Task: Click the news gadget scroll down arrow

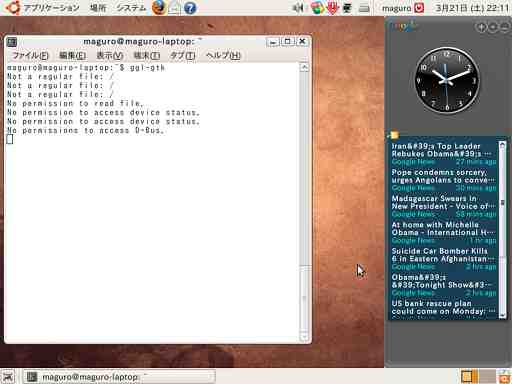Action: (x=502, y=315)
